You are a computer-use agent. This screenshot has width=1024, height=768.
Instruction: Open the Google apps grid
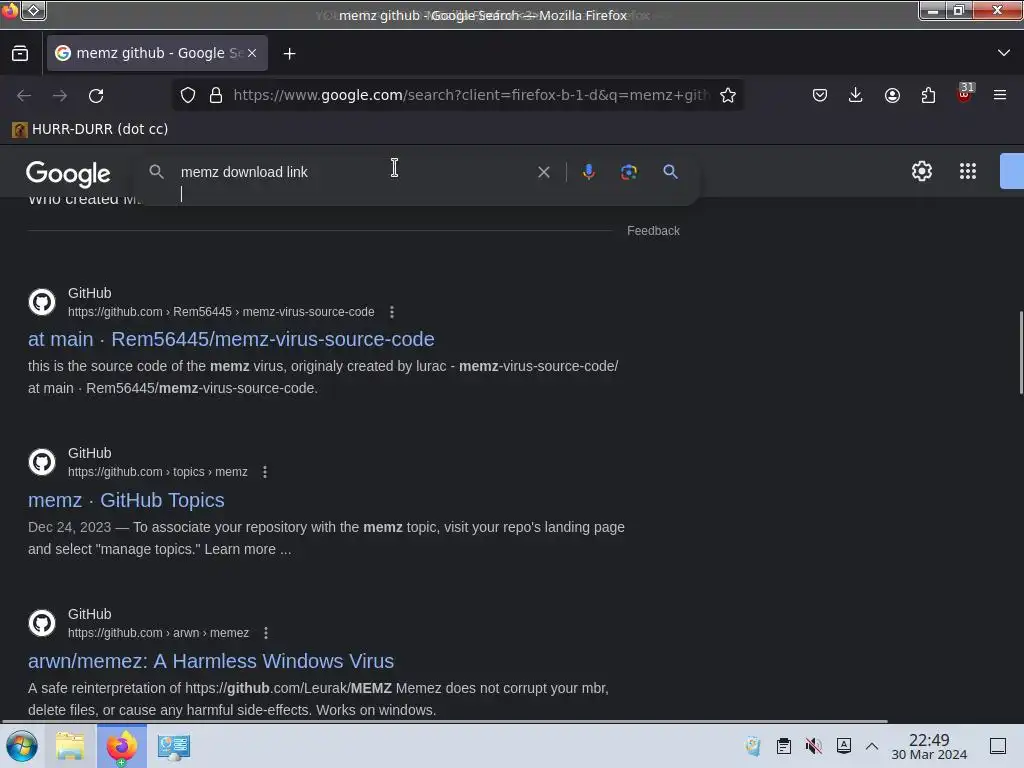968,171
